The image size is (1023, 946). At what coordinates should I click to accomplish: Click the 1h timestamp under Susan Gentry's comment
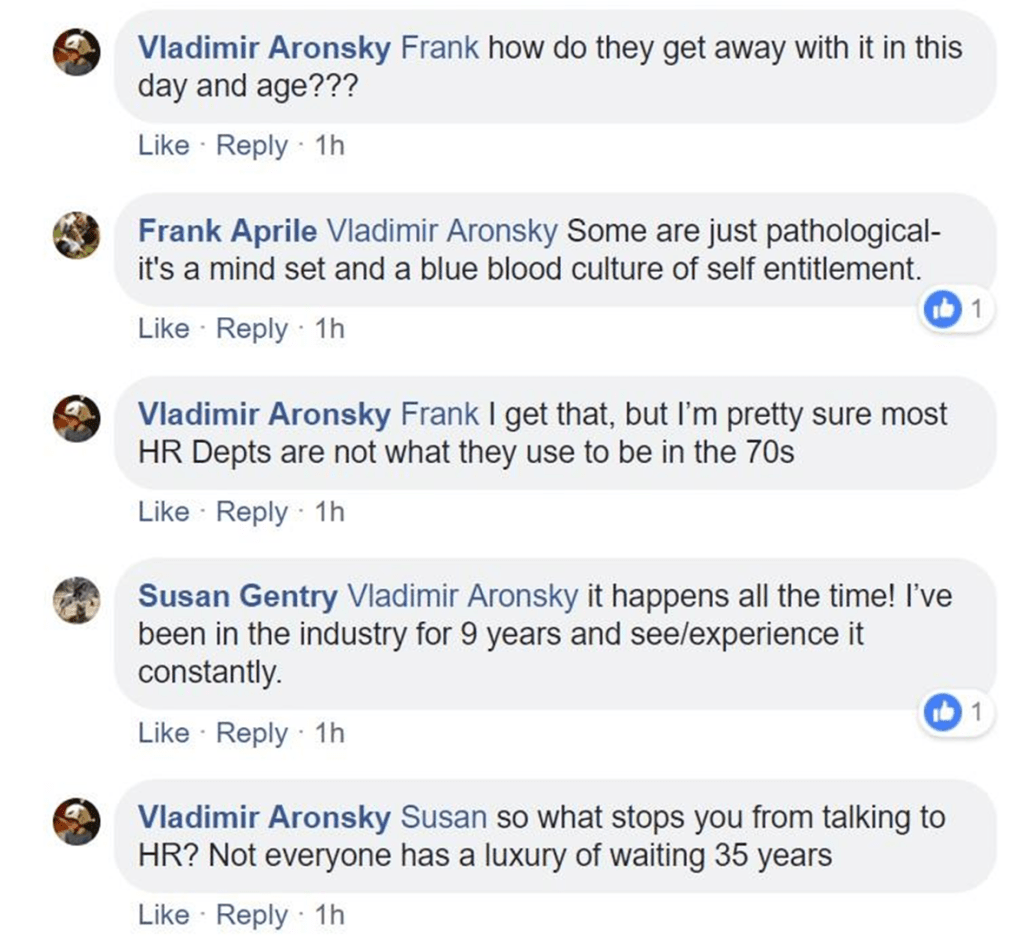(329, 733)
